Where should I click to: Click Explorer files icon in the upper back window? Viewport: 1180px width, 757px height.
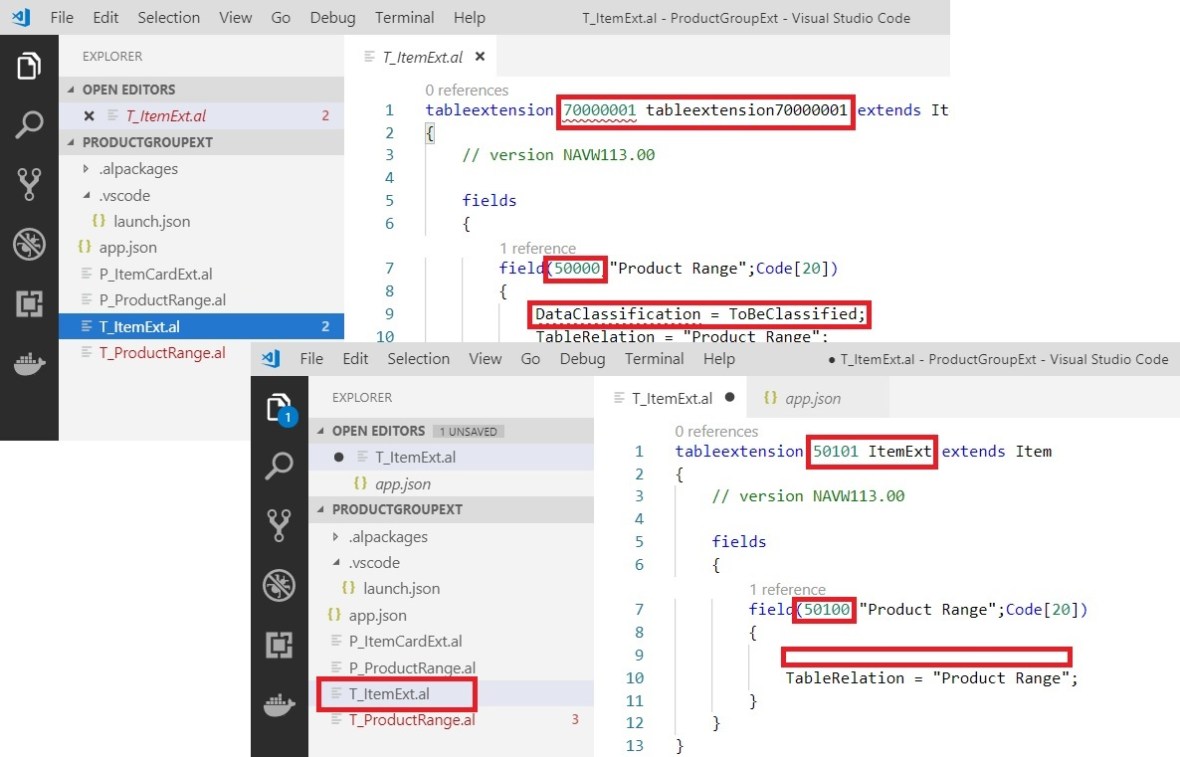[x=29, y=66]
